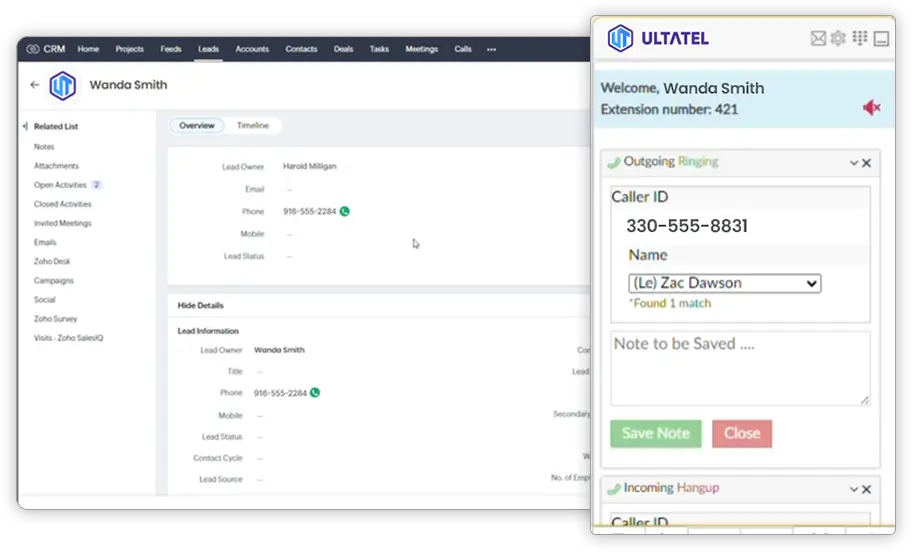This screenshot has height=552, width=912.
Task: Open the Name dropdown showing Zac Dawson
Action: pos(725,283)
